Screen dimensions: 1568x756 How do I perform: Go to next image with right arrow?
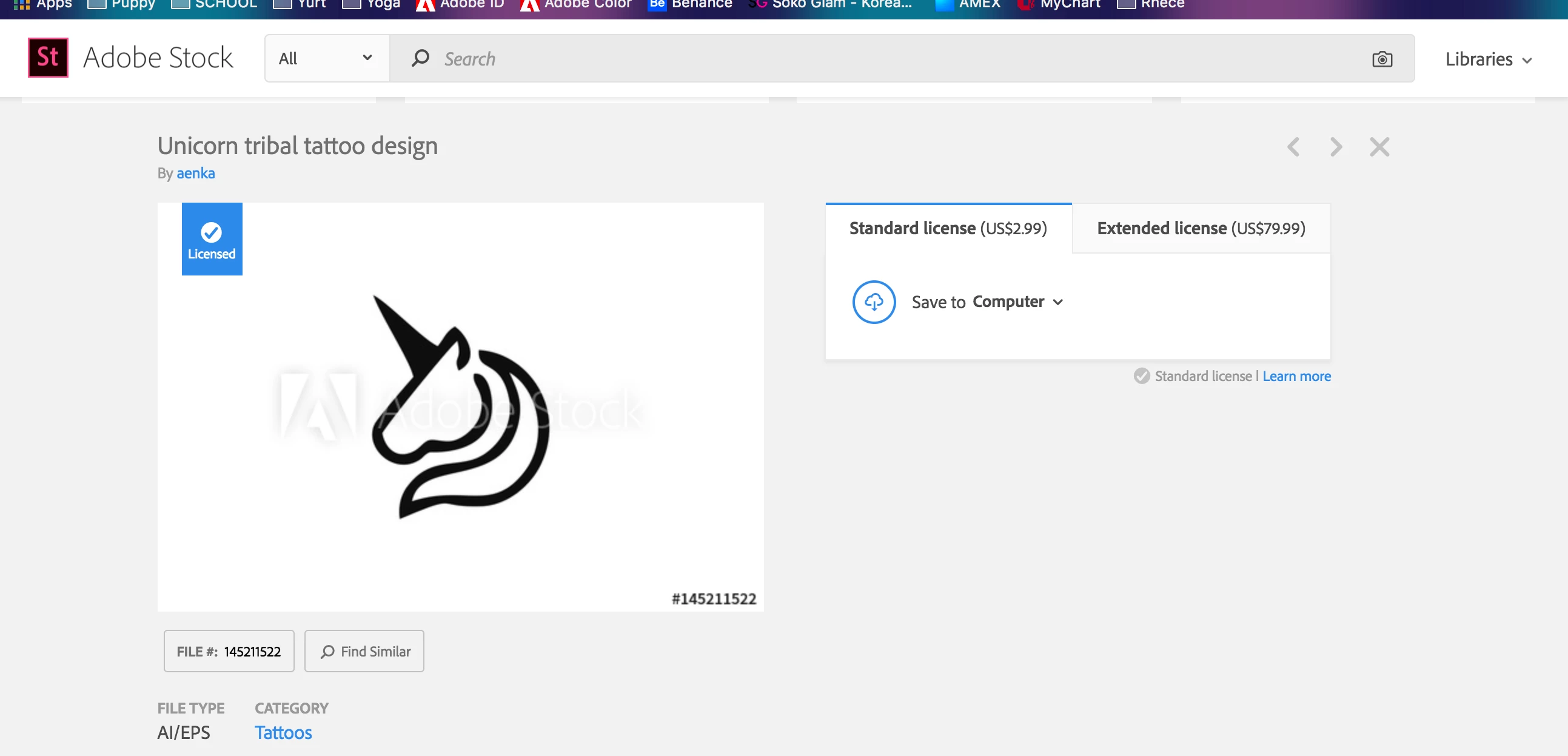1336,147
